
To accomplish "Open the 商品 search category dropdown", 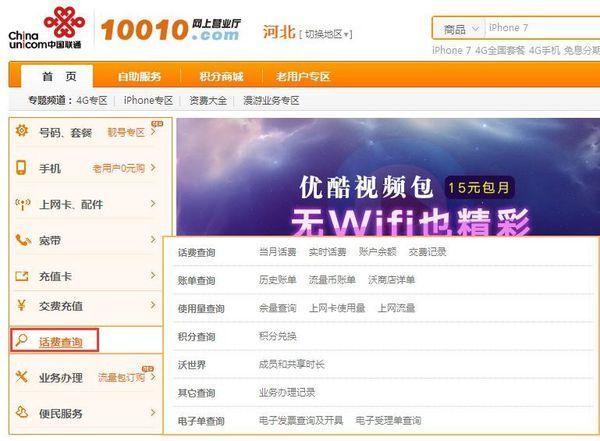I will click(x=460, y=29).
